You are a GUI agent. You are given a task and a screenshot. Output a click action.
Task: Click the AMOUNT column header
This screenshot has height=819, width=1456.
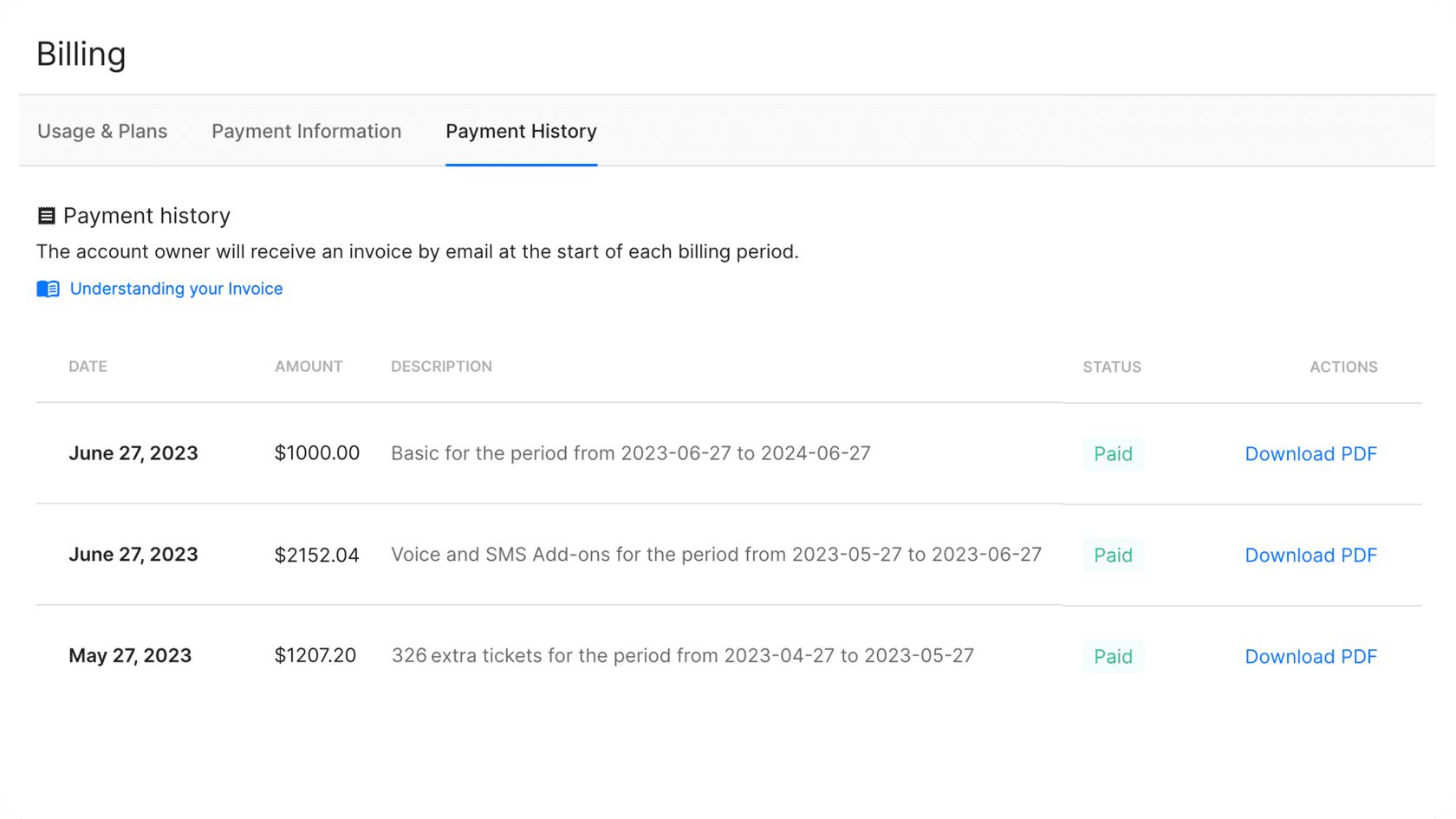point(309,367)
